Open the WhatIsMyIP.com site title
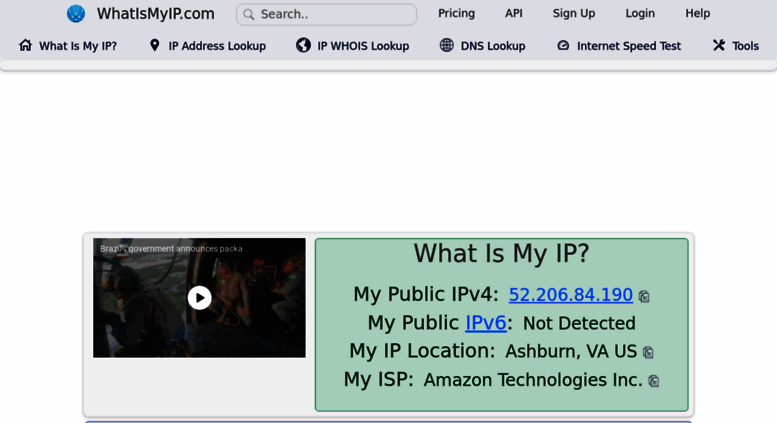The image size is (777, 423). coord(156,14)
